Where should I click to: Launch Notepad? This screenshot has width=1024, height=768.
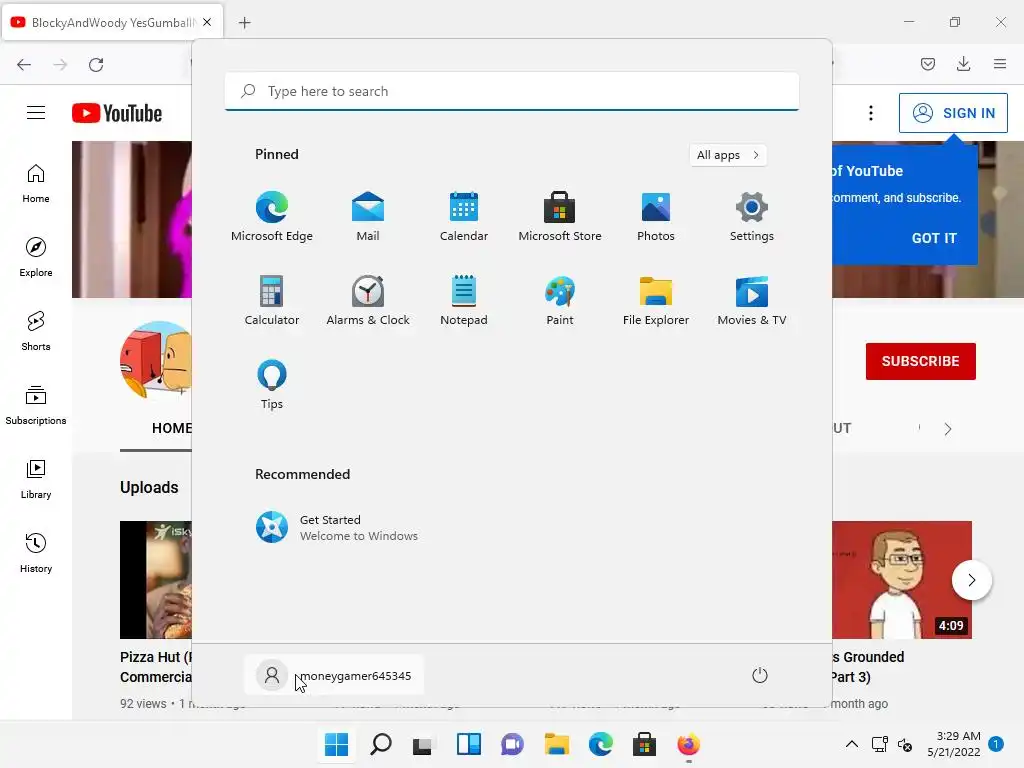click(x=464, y=301)
